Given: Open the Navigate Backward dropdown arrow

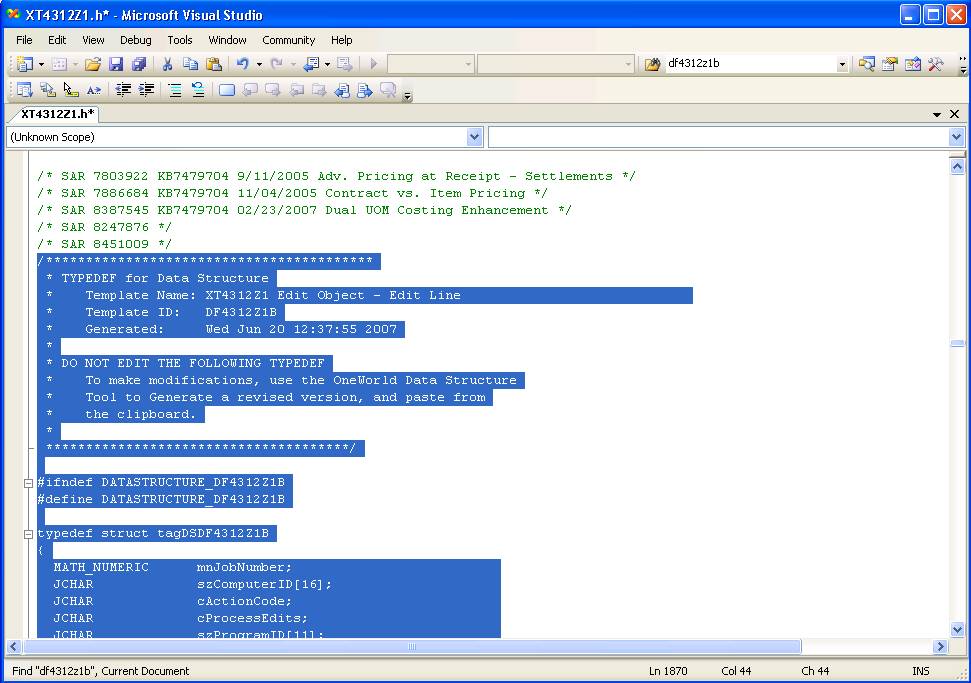Looking at the screenshot, I should point(328,64).
